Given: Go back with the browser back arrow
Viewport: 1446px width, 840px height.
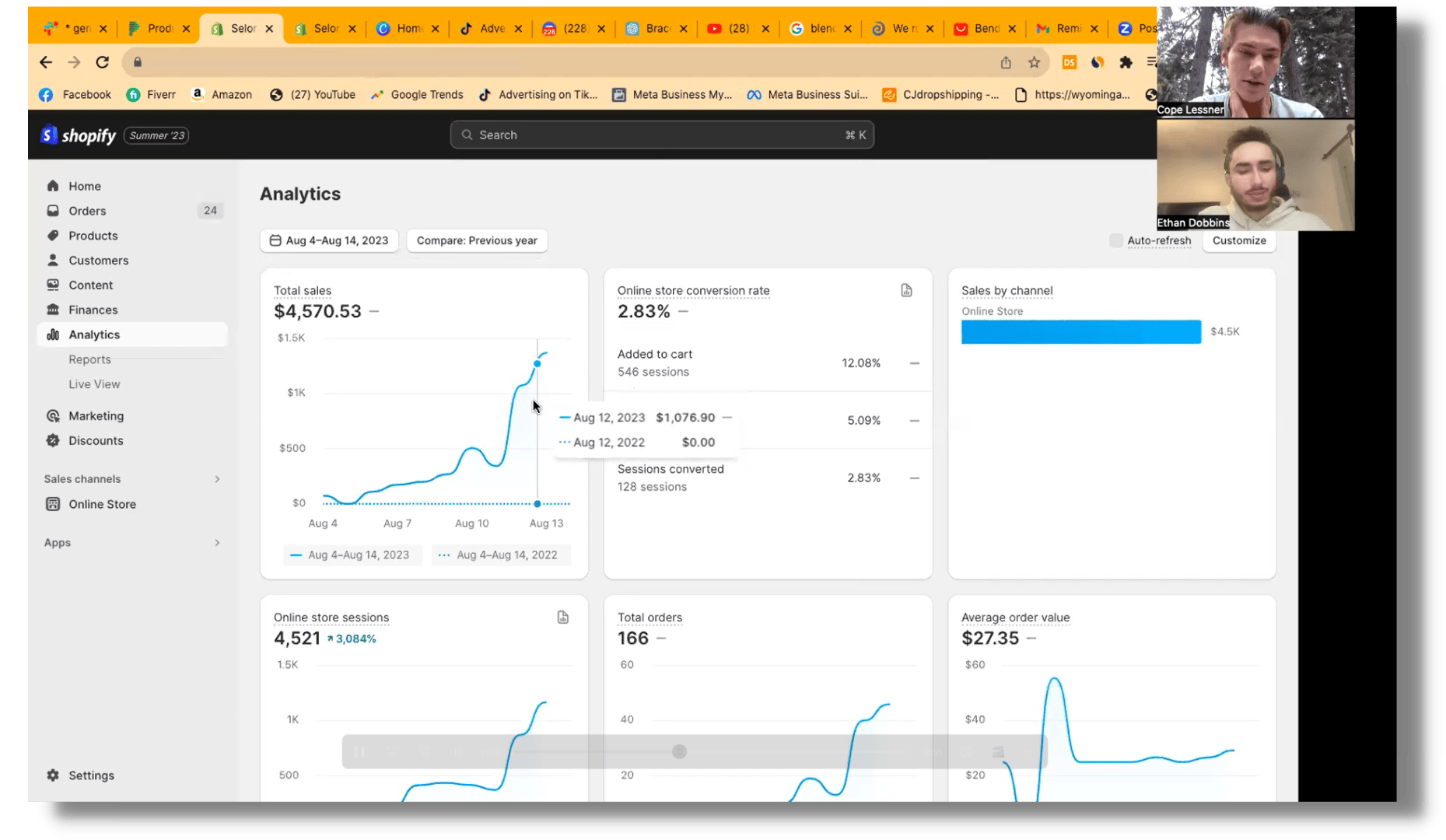Looking at the screenshot, I should [x=46, y=62].
